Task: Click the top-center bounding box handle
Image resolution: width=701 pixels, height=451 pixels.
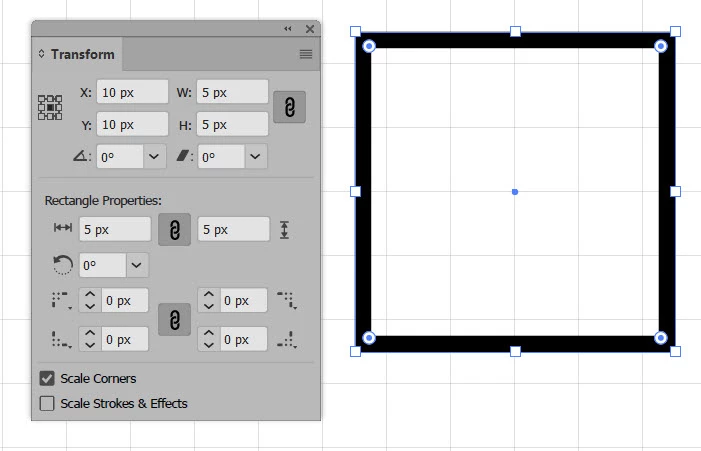Action: tap(515, 31)
